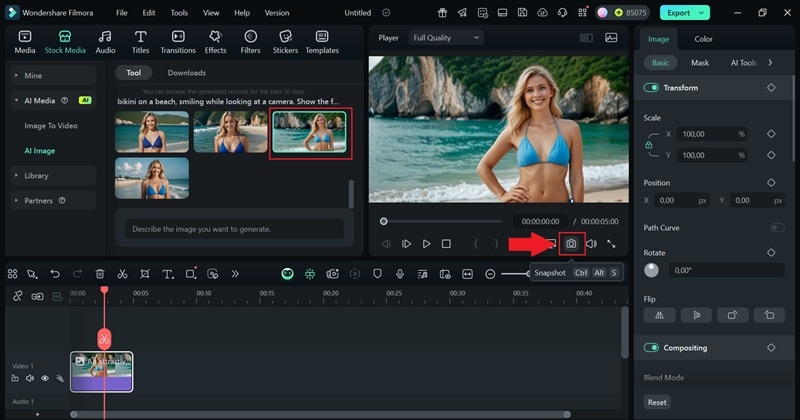Zoom out timeline with minus button
Viewport: 800px width, 420px height.
[x=490, y=274]
